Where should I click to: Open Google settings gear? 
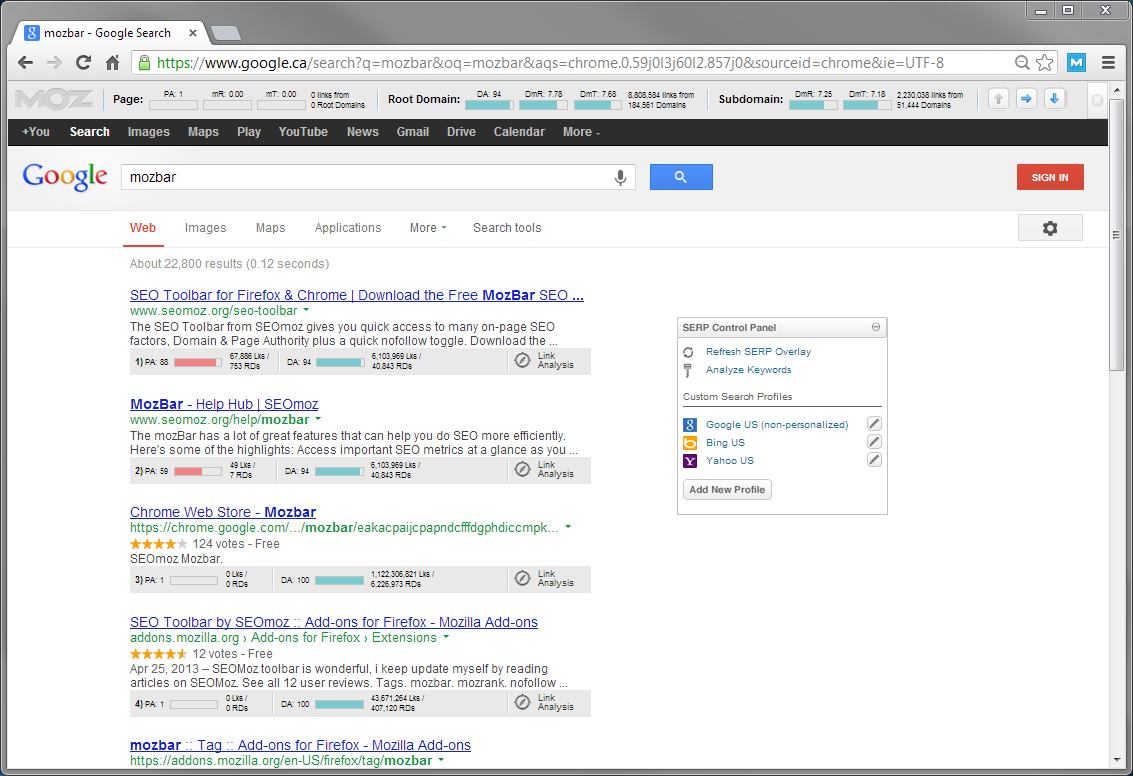click(1050, 228)
